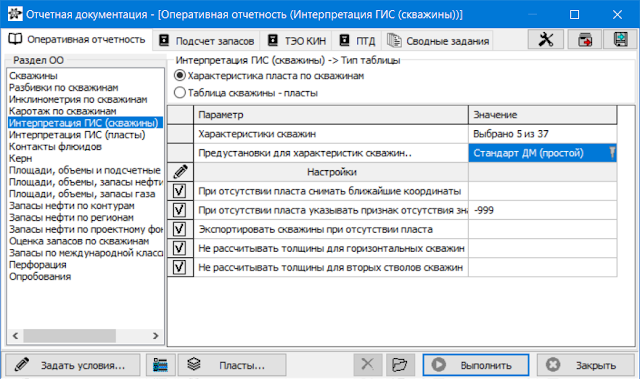Click the -999 value field
640x379 pixels.
tap(542, 210)
